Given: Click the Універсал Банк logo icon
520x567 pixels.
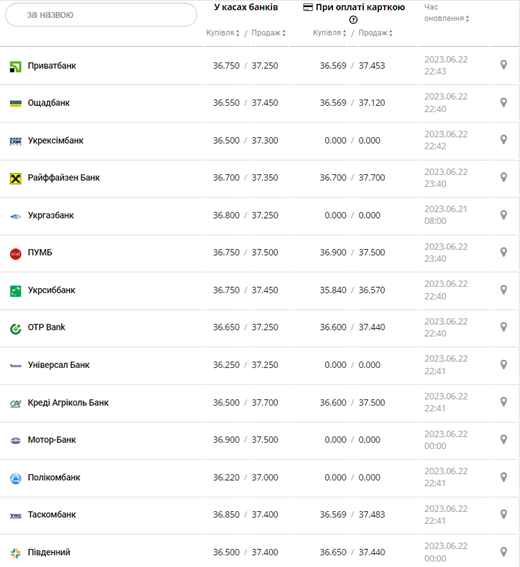Looking at the screenshot, I should click(x=15, y=366).
